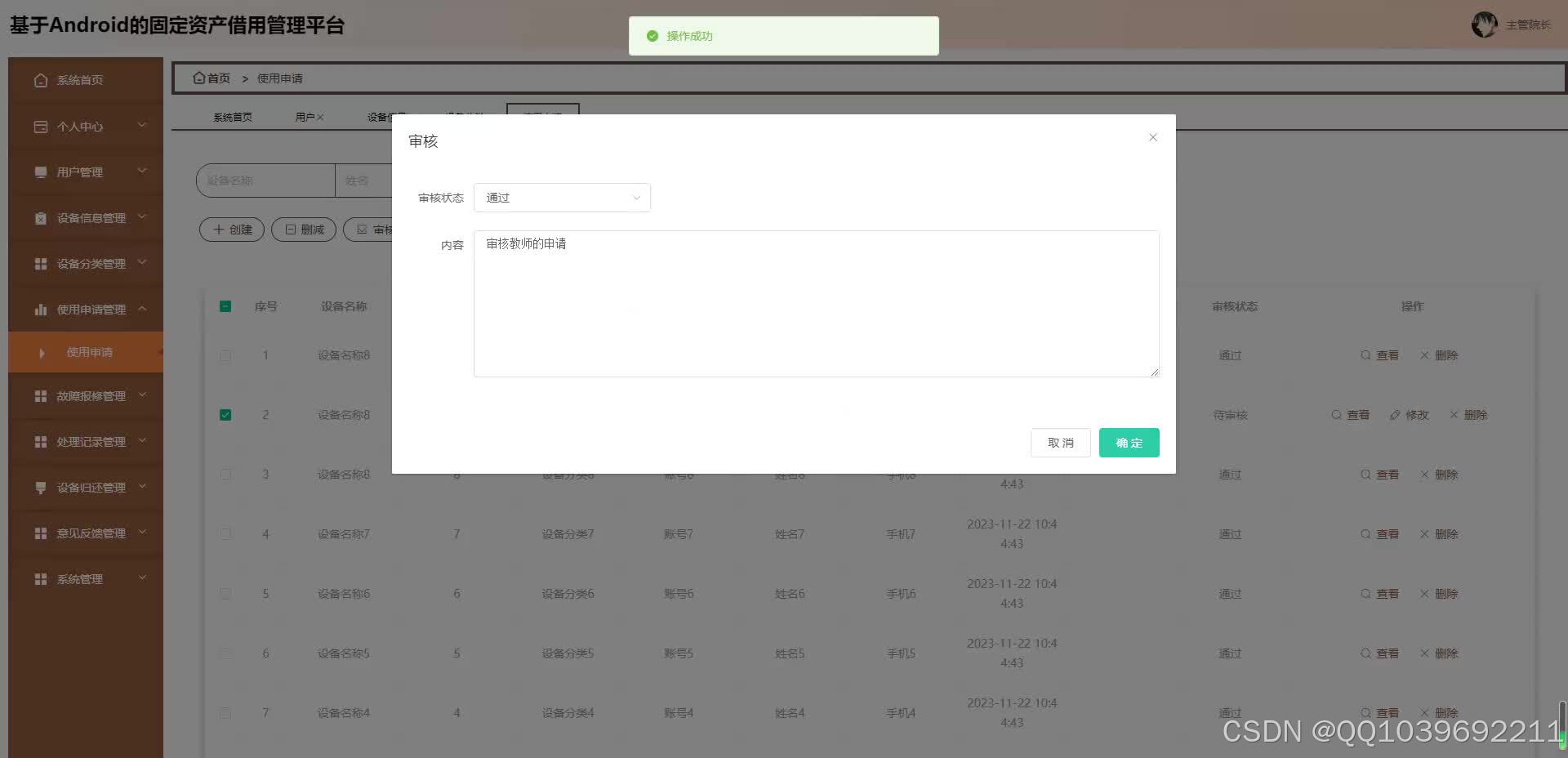Edit row 2 with 修改 pencil icon
This screenshot has width=1568, height=758.
point(1409,415)
